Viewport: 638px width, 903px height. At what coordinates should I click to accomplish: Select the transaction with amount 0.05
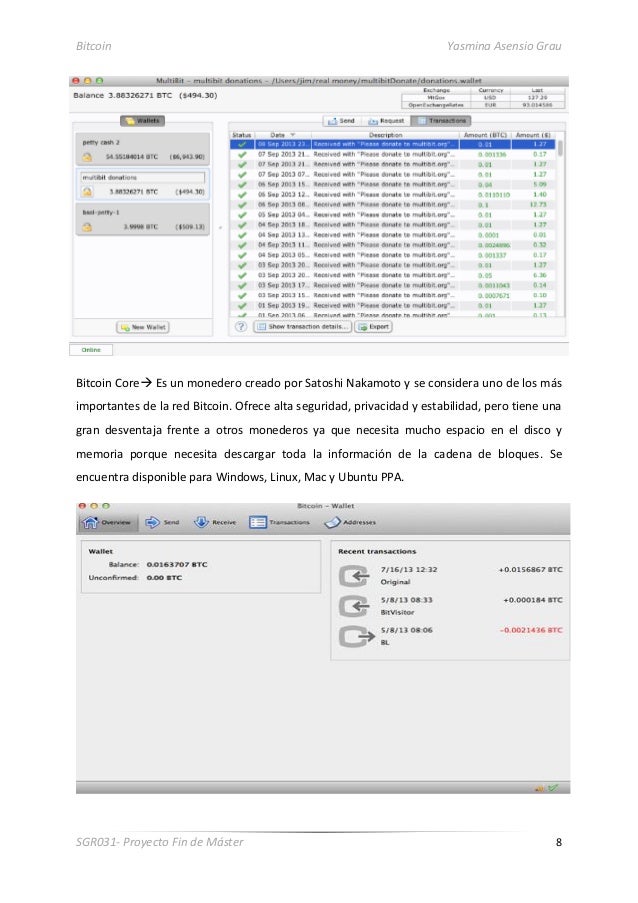tap(392, 275)
